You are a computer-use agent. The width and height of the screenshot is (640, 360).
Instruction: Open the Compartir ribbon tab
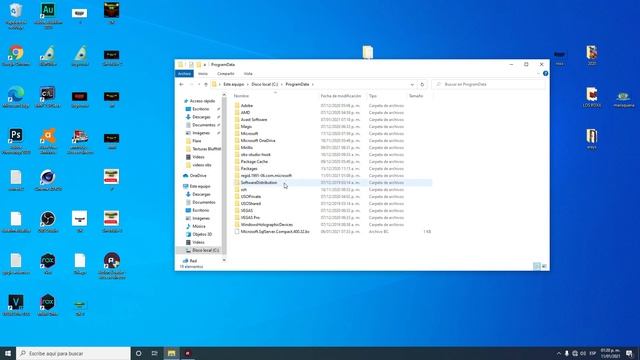[225, 74]
